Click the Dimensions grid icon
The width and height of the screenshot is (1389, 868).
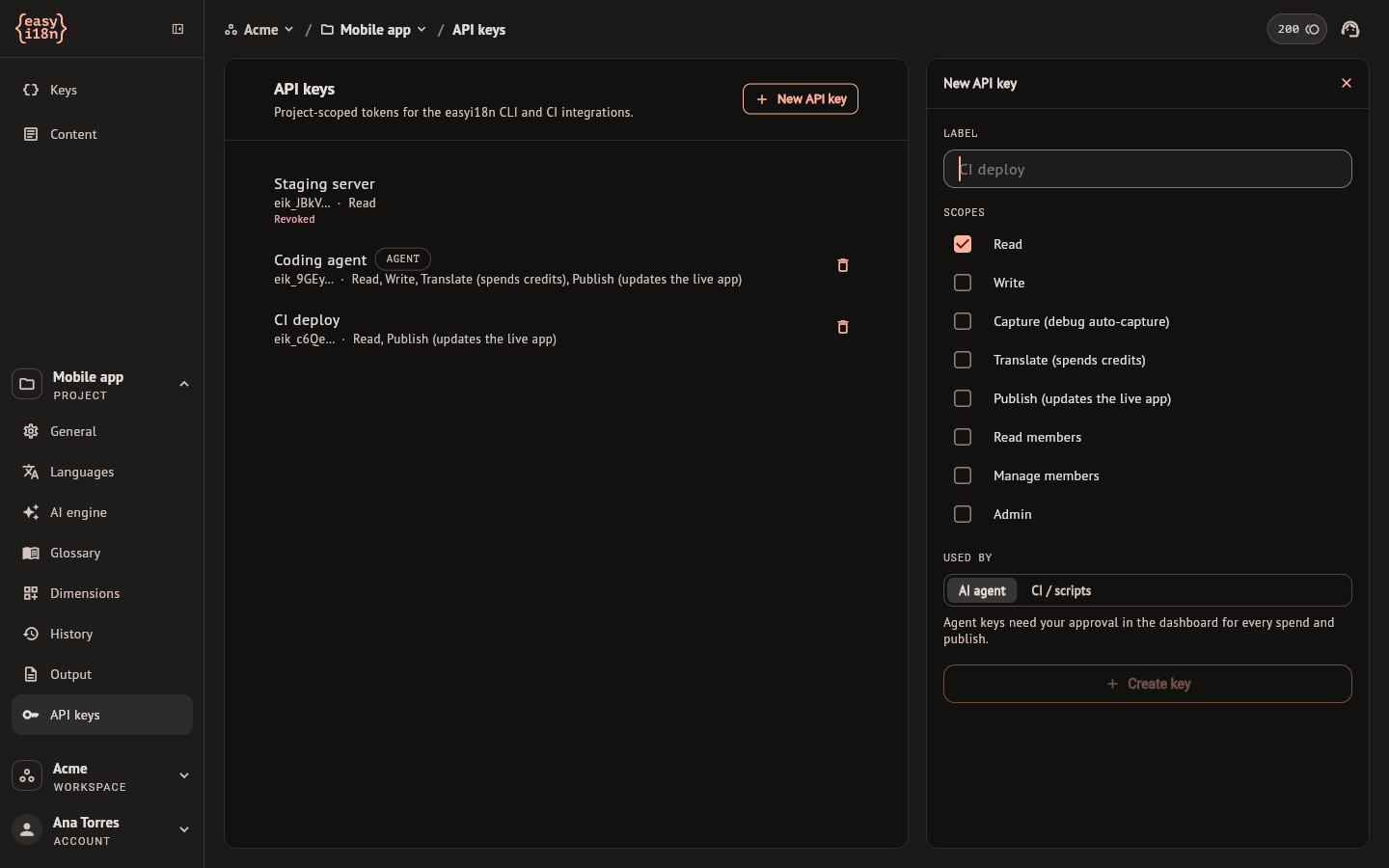tap(31, 593)
